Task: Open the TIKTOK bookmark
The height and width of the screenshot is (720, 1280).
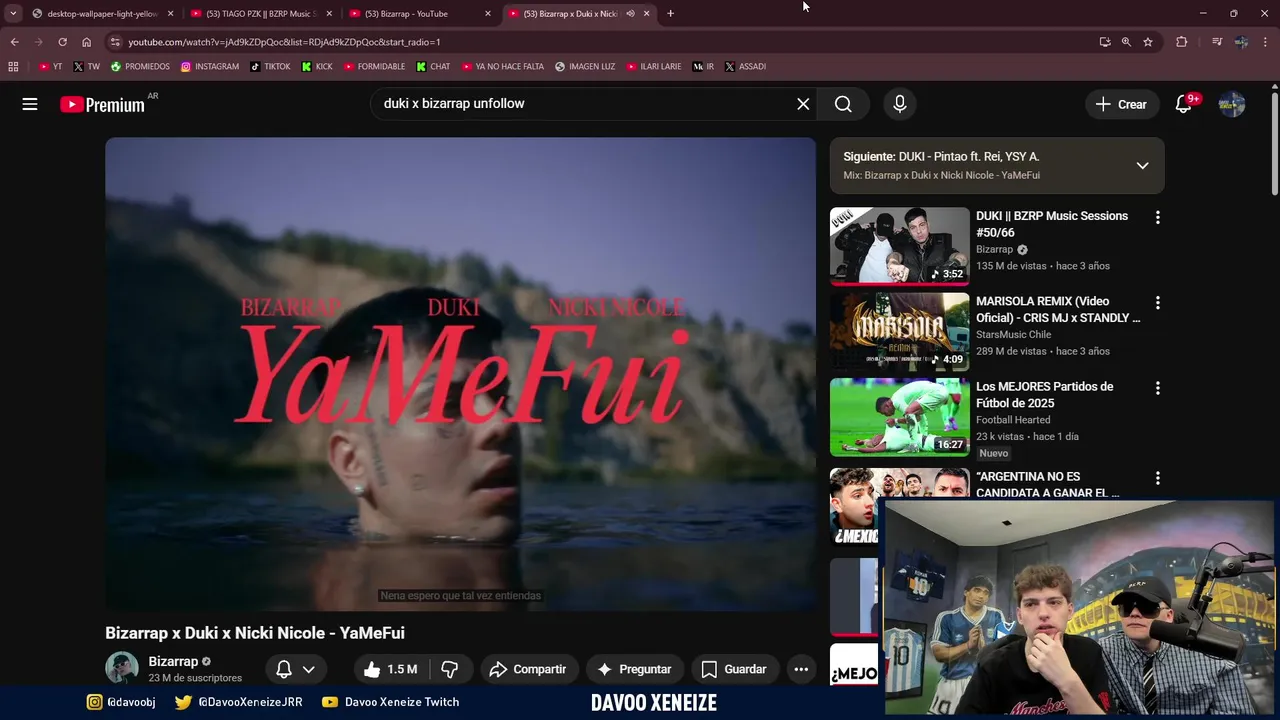Action: [x=271, y=67]
